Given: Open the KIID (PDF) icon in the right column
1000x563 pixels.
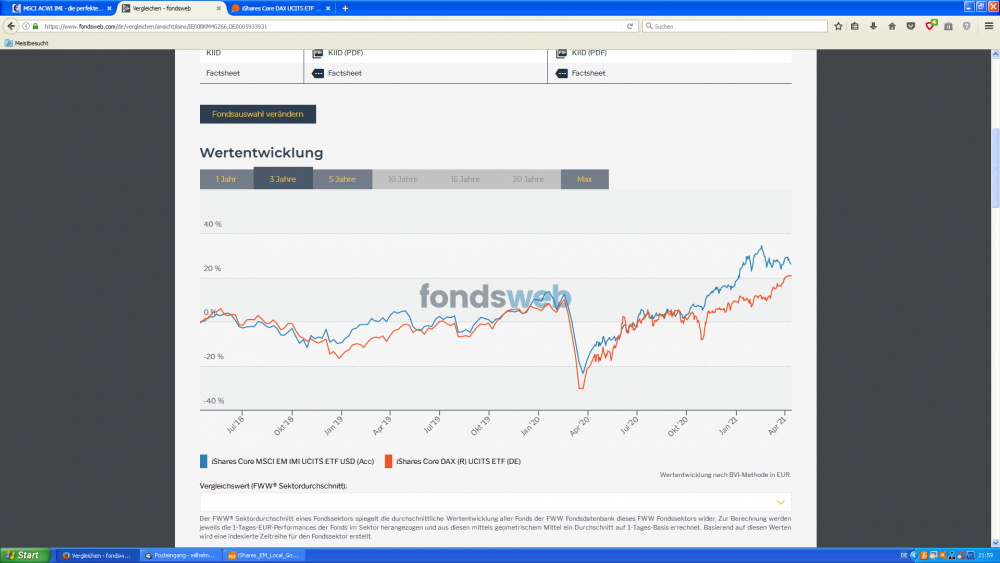Looking at the screenshot, I should tap(561, 53).
